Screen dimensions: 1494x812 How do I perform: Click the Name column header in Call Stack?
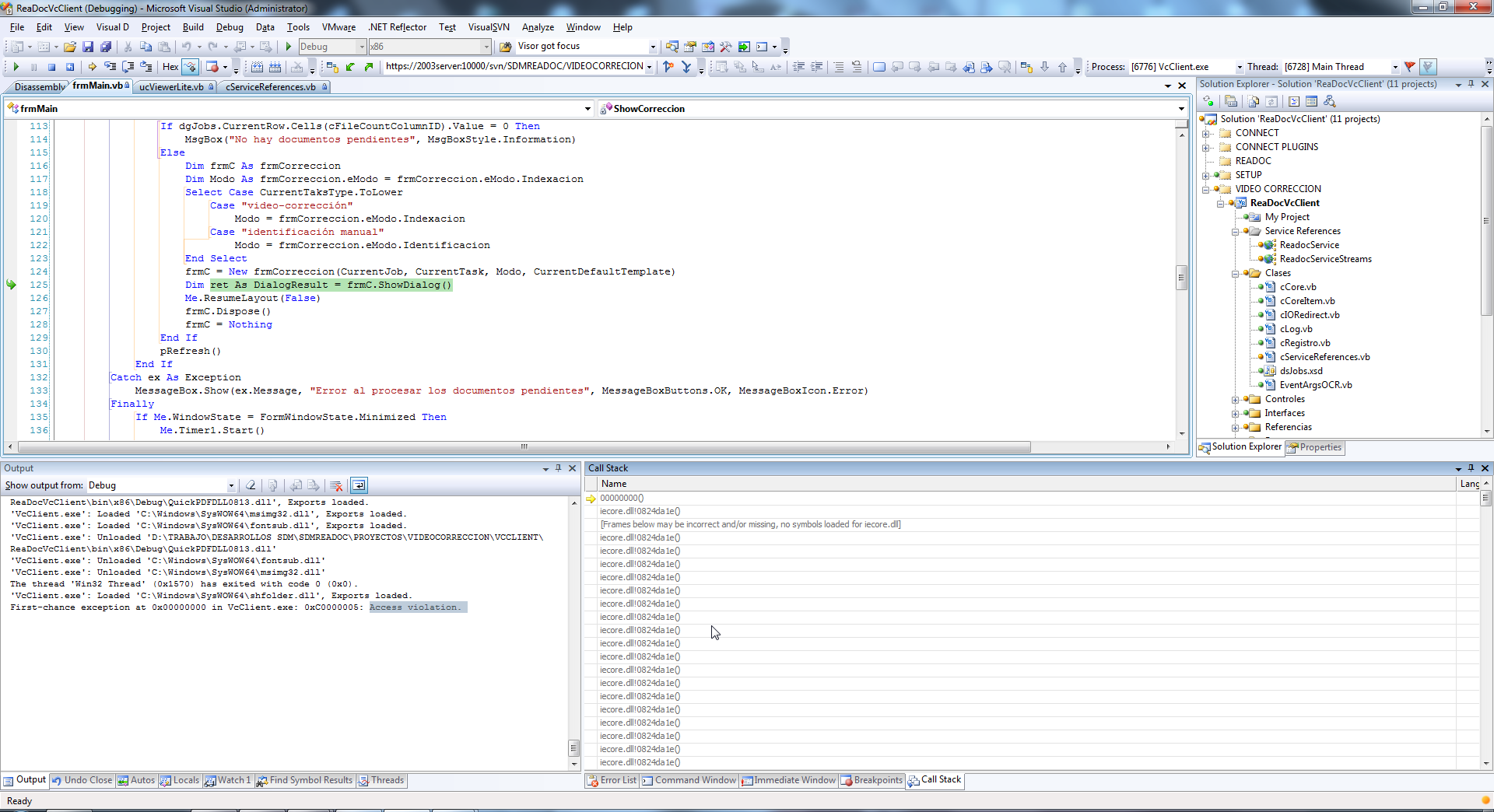click(x=1026, y=484)
